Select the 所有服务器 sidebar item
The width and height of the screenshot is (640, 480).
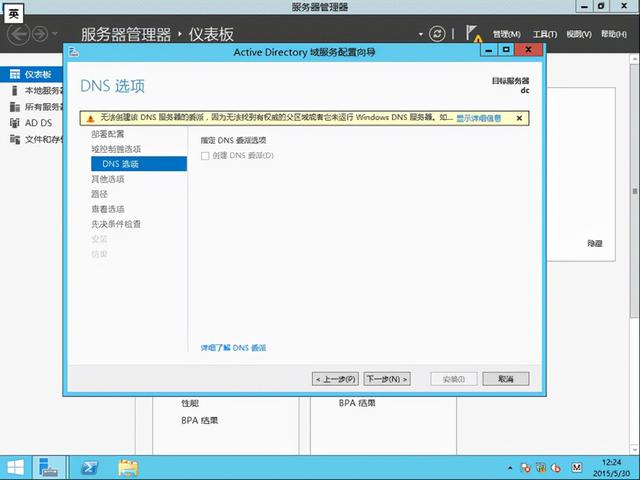pyautogui.click(x=32, y=107)
